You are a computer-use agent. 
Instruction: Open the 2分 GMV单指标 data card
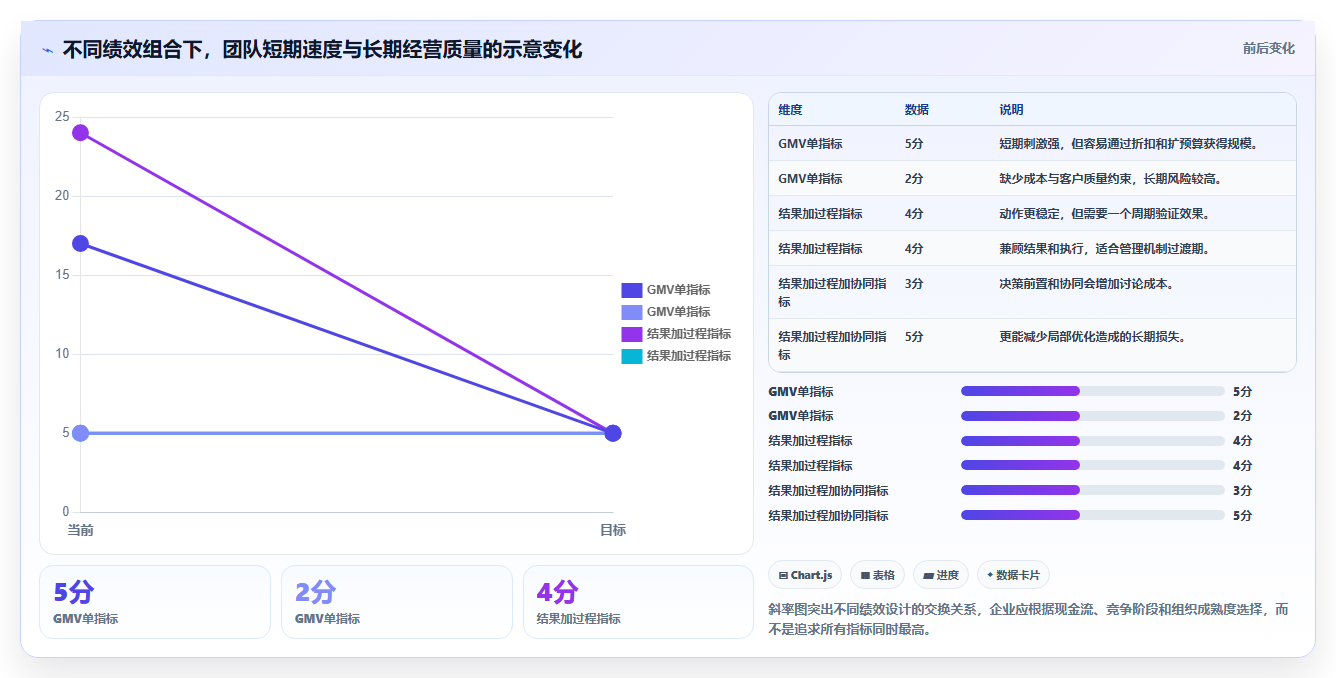397,602
